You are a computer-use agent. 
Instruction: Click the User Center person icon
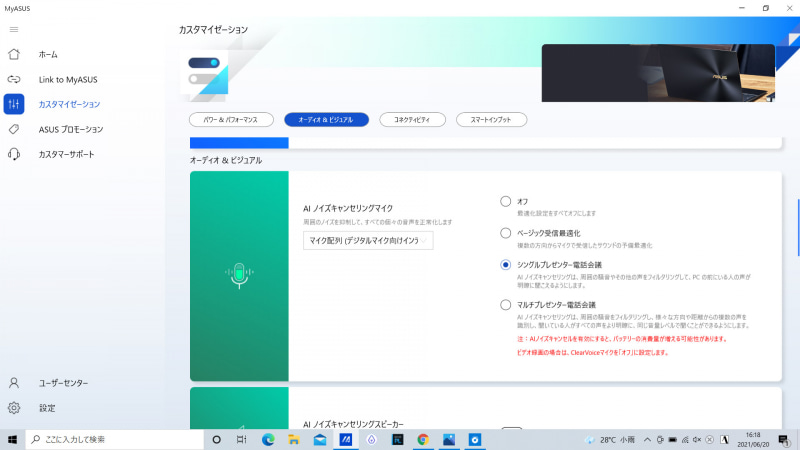click(x=14, y=383)
